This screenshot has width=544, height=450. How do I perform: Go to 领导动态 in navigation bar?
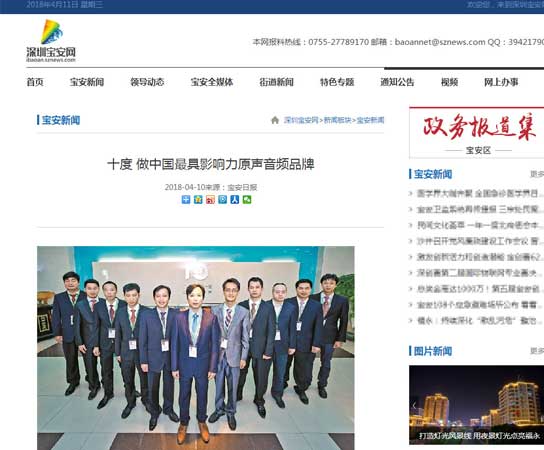click(x=147, y=82)
